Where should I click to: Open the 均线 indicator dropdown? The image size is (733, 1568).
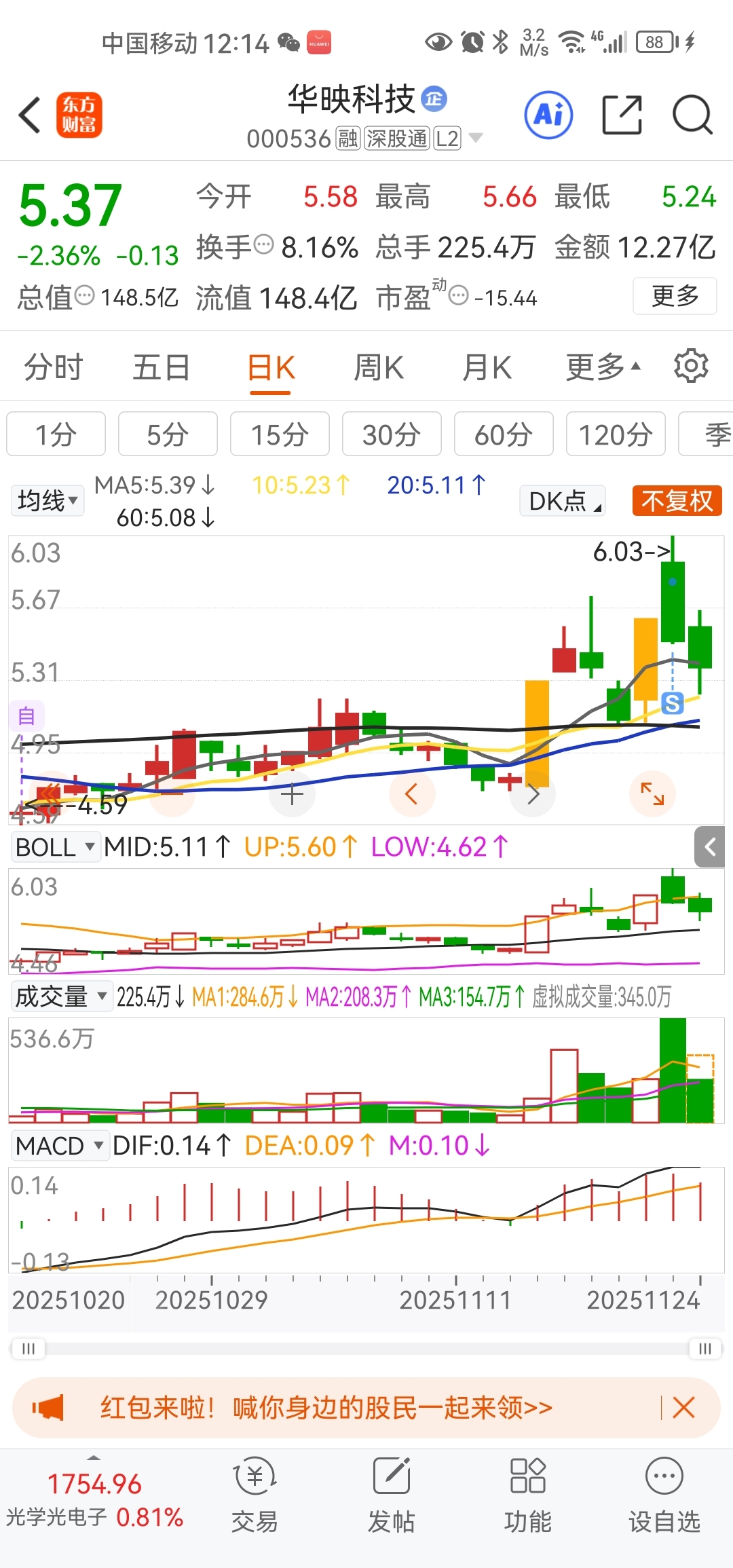(48, 501)
